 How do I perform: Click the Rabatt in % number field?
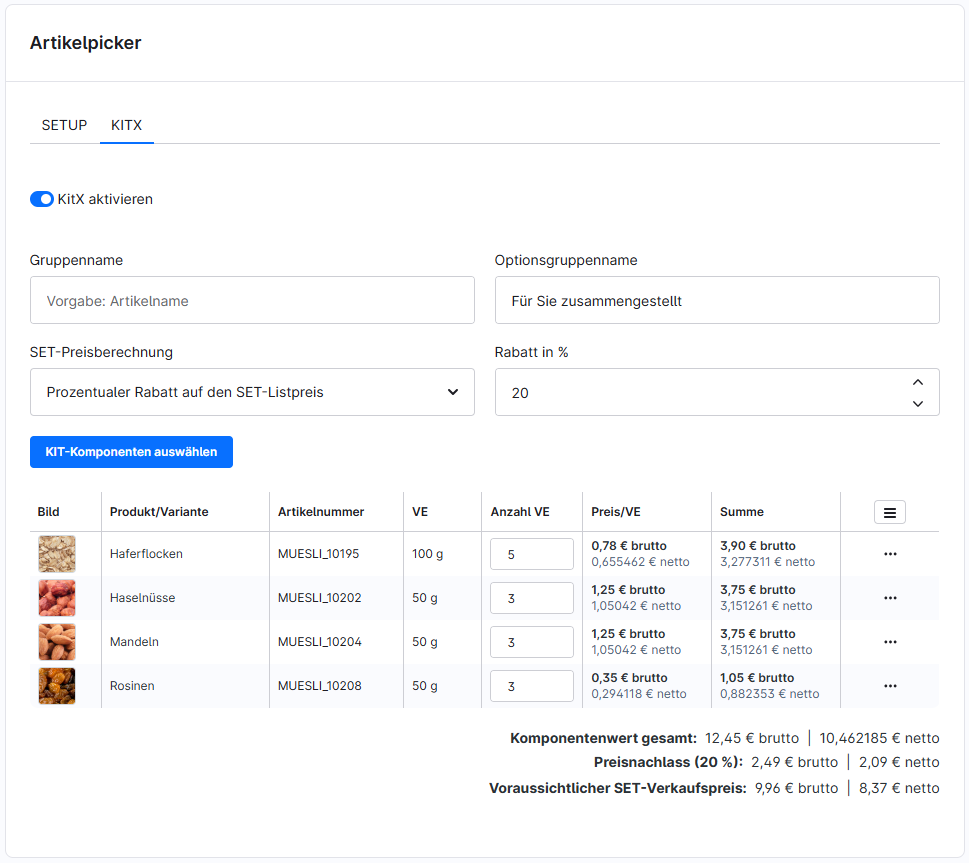point(705,392)
